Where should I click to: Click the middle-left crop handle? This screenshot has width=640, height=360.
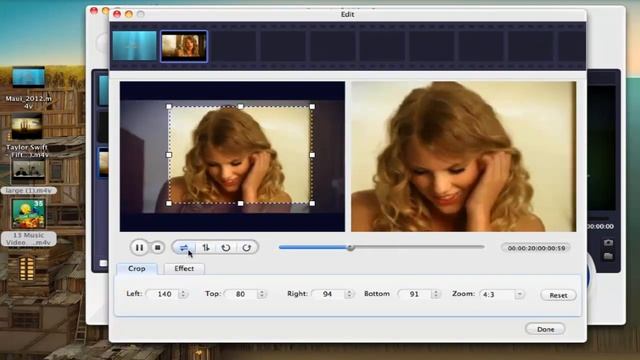(x=169, y=155)
